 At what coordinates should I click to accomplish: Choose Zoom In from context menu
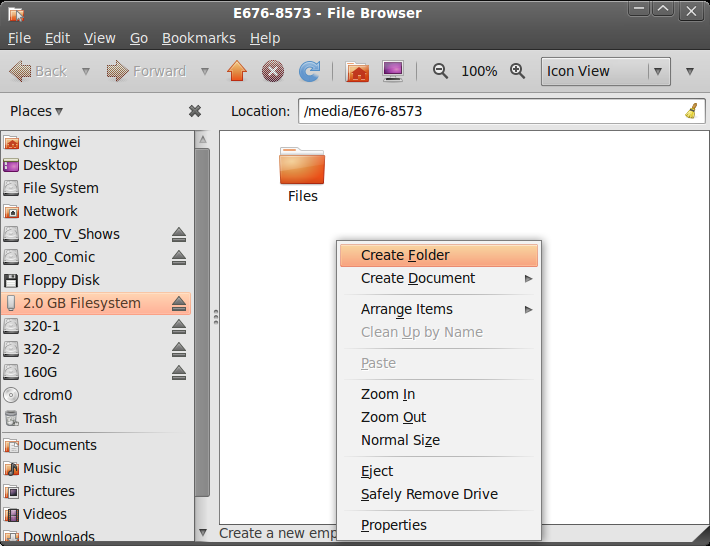(439, 394)
